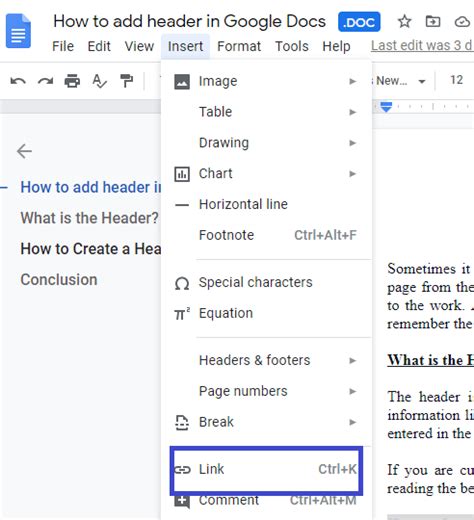The image size is (474, 520).
Task: Select the Paint format roller icon
Action: pyautogui.click(x=127, y=81)
